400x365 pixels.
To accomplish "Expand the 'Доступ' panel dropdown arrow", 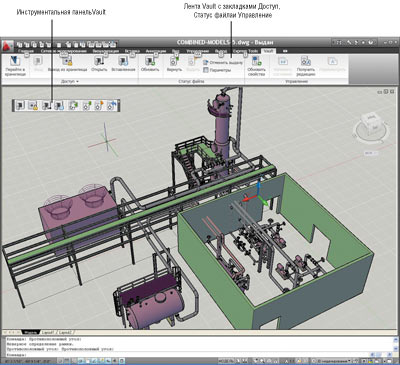I will click(78, 81).
